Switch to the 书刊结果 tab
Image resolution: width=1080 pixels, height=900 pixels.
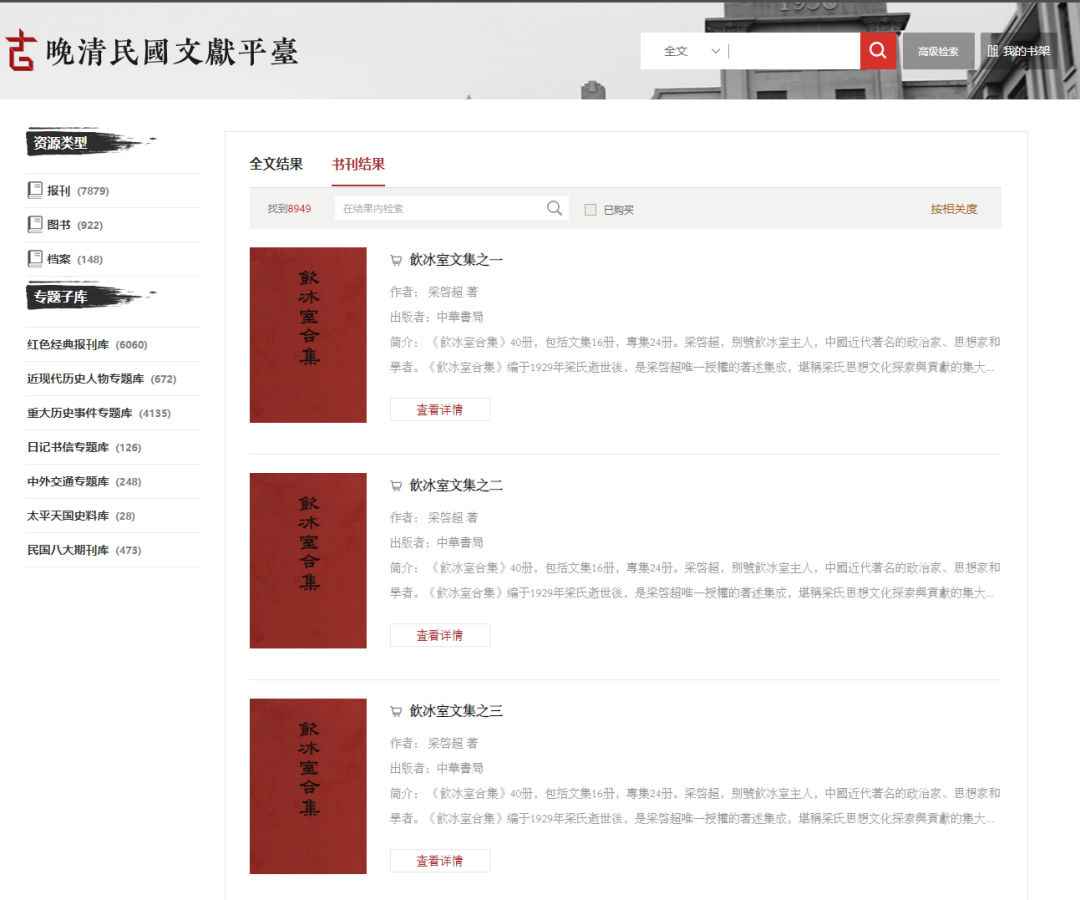[x=358, y=164]
